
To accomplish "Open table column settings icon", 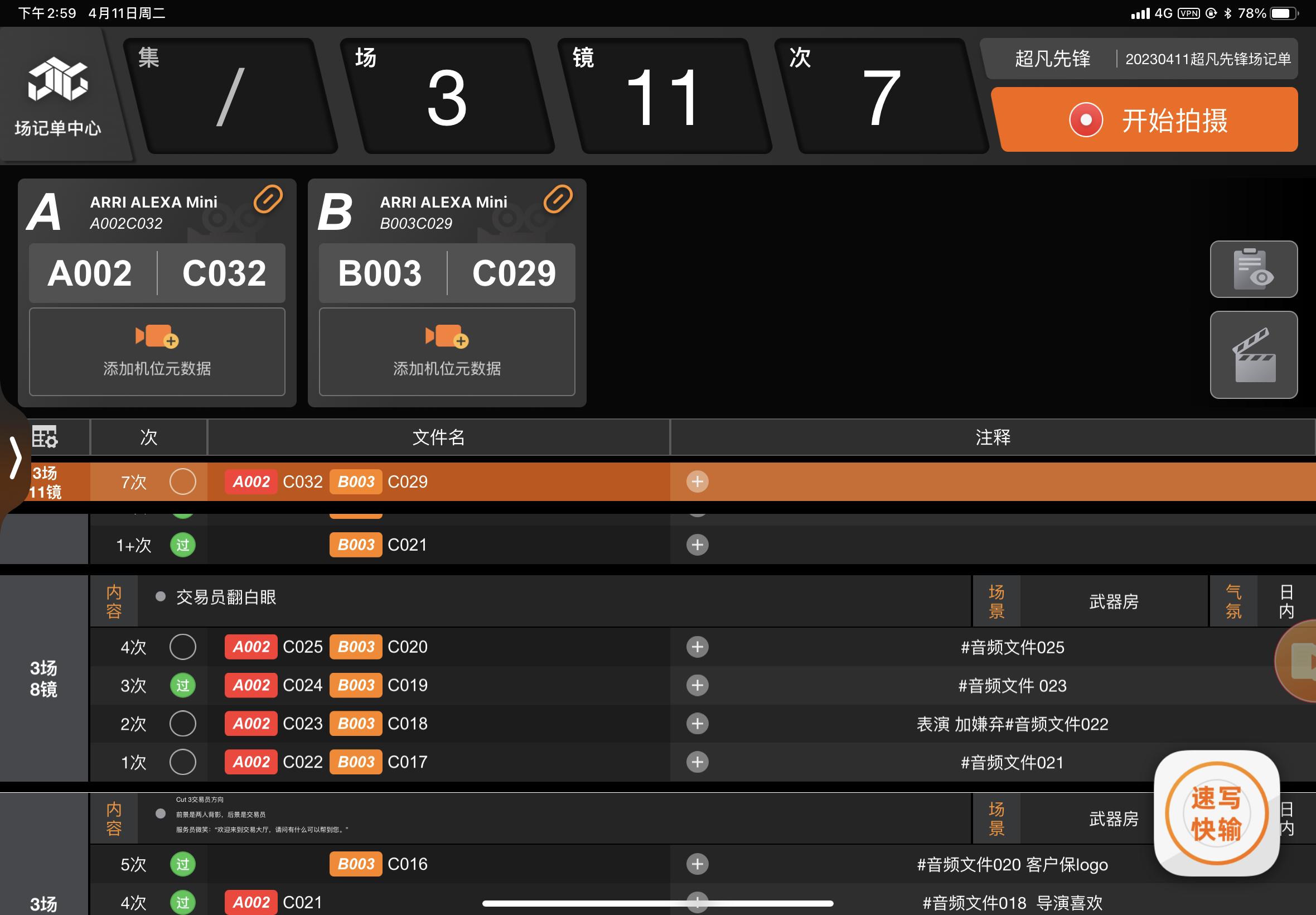I will (x=45, y=437).
